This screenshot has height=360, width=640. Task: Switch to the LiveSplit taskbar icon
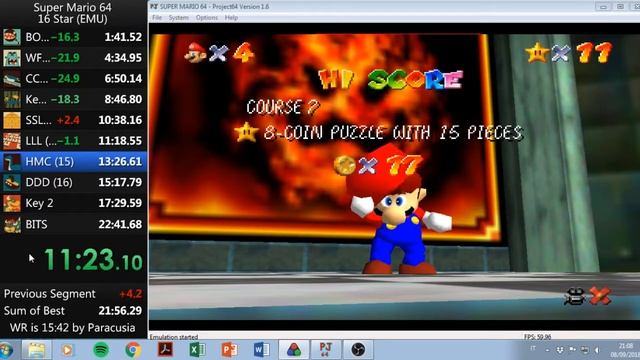(x=293, y=350)
